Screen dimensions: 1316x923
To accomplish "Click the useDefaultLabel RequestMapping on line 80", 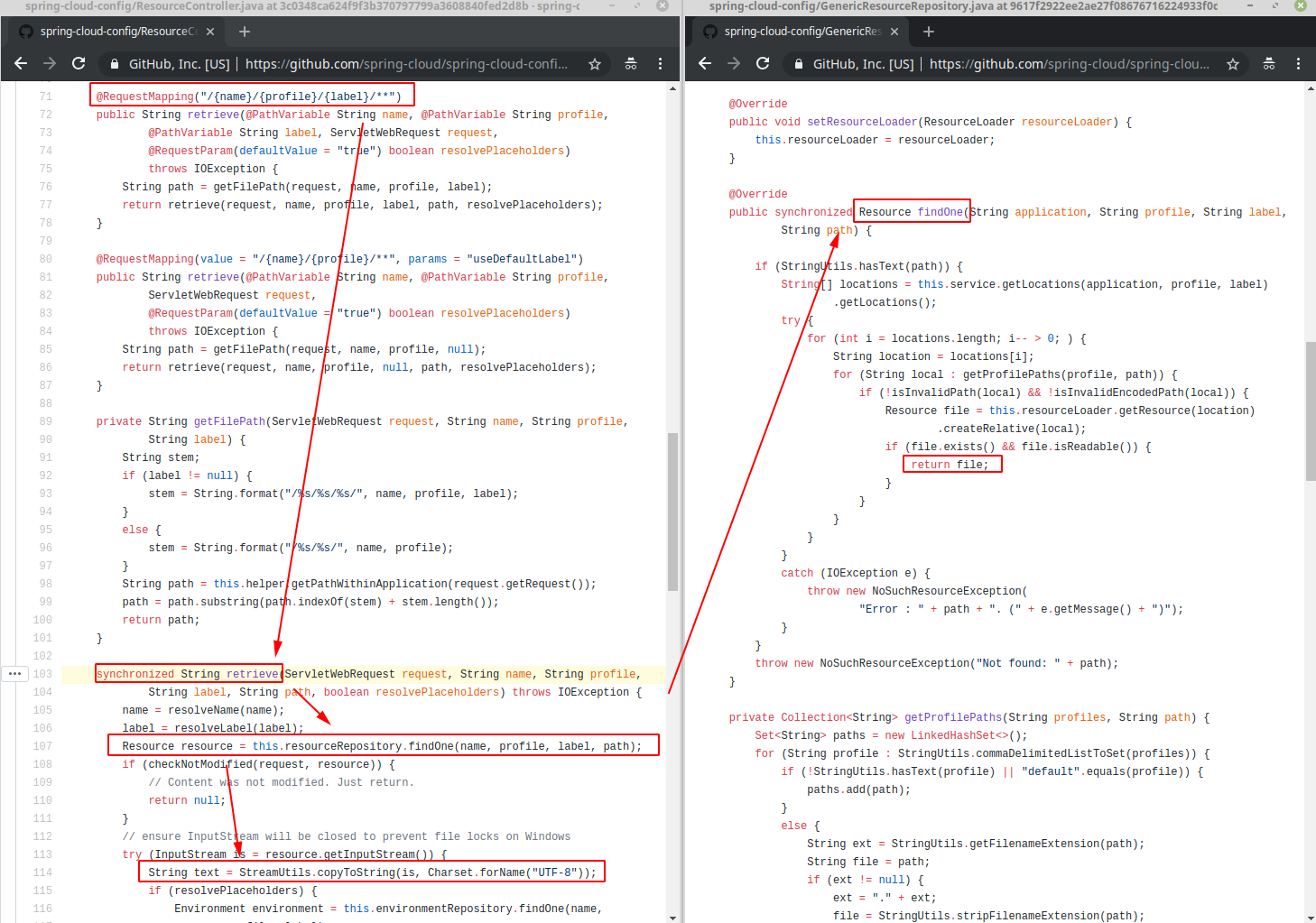I will (340, 259).
